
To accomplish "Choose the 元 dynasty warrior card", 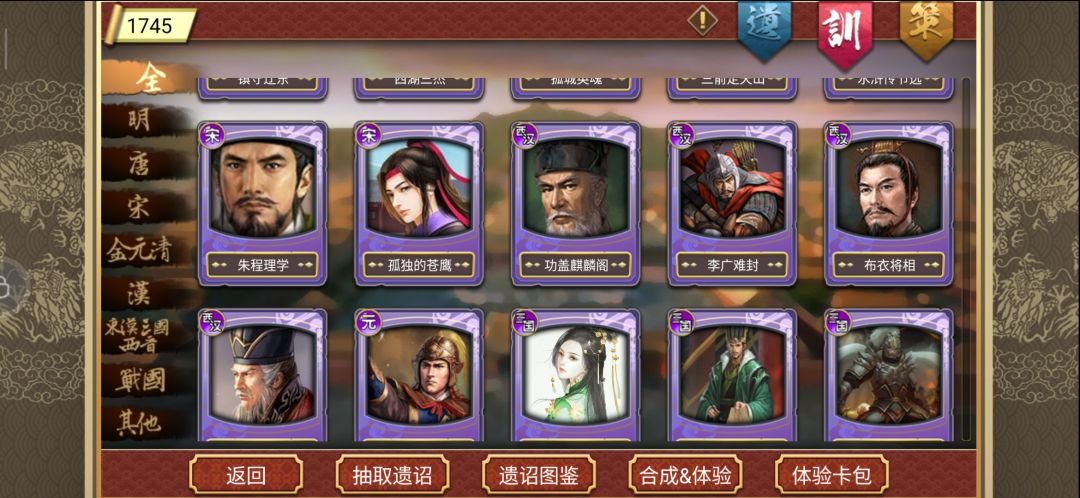I will tap(419, 375).
